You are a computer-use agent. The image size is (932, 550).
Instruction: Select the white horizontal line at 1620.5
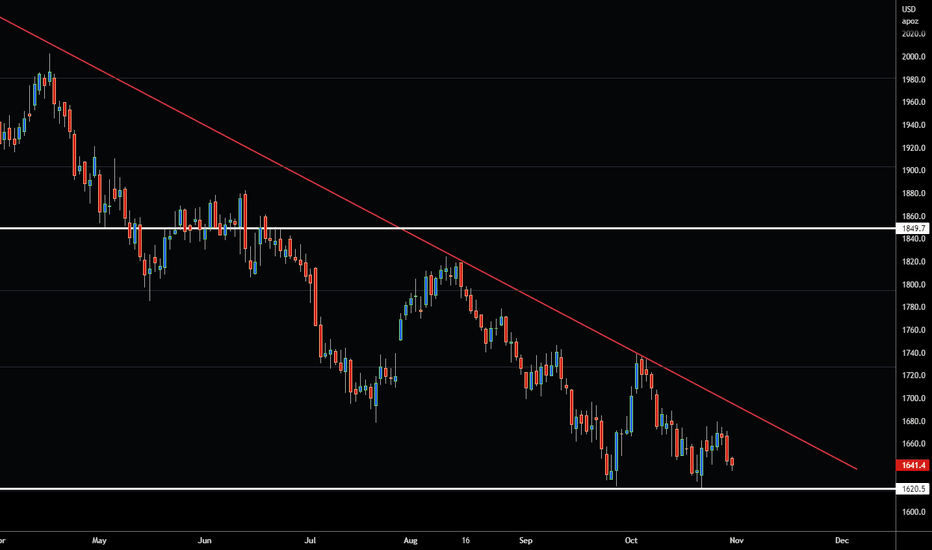pos(448,489)
